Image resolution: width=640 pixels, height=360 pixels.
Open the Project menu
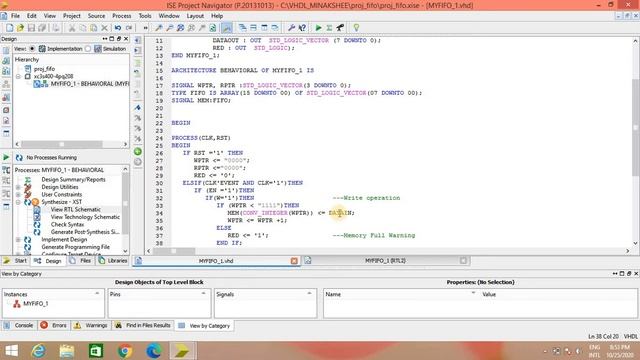pos(71,16)
